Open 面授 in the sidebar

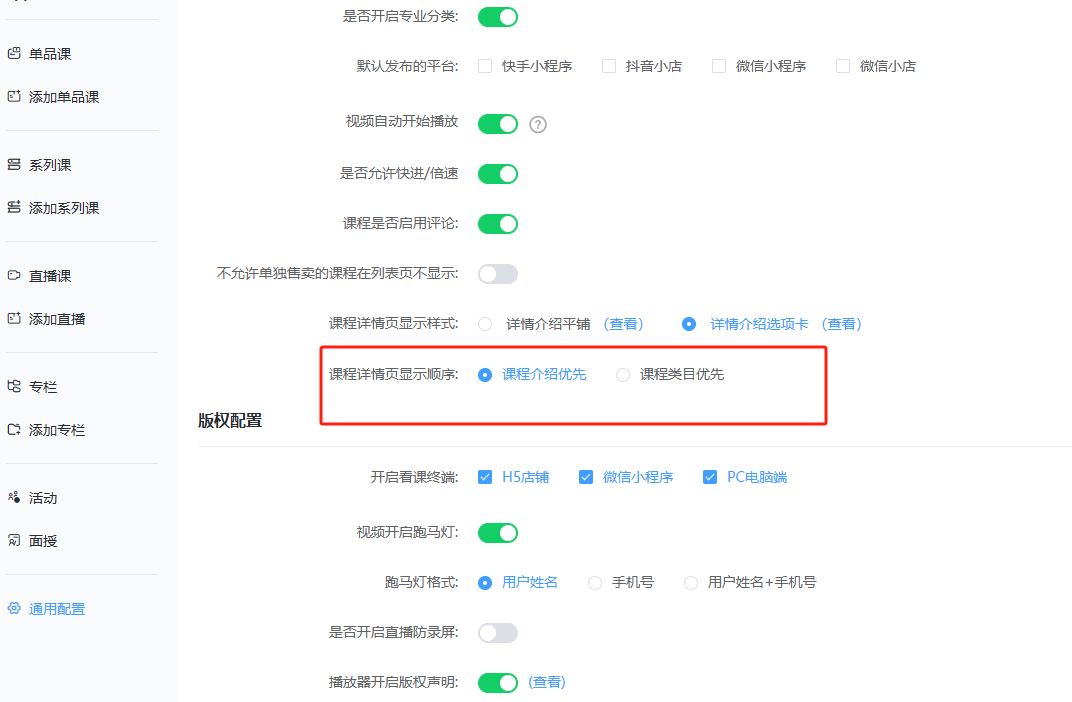pyautogui.click(x=43, y=541)
